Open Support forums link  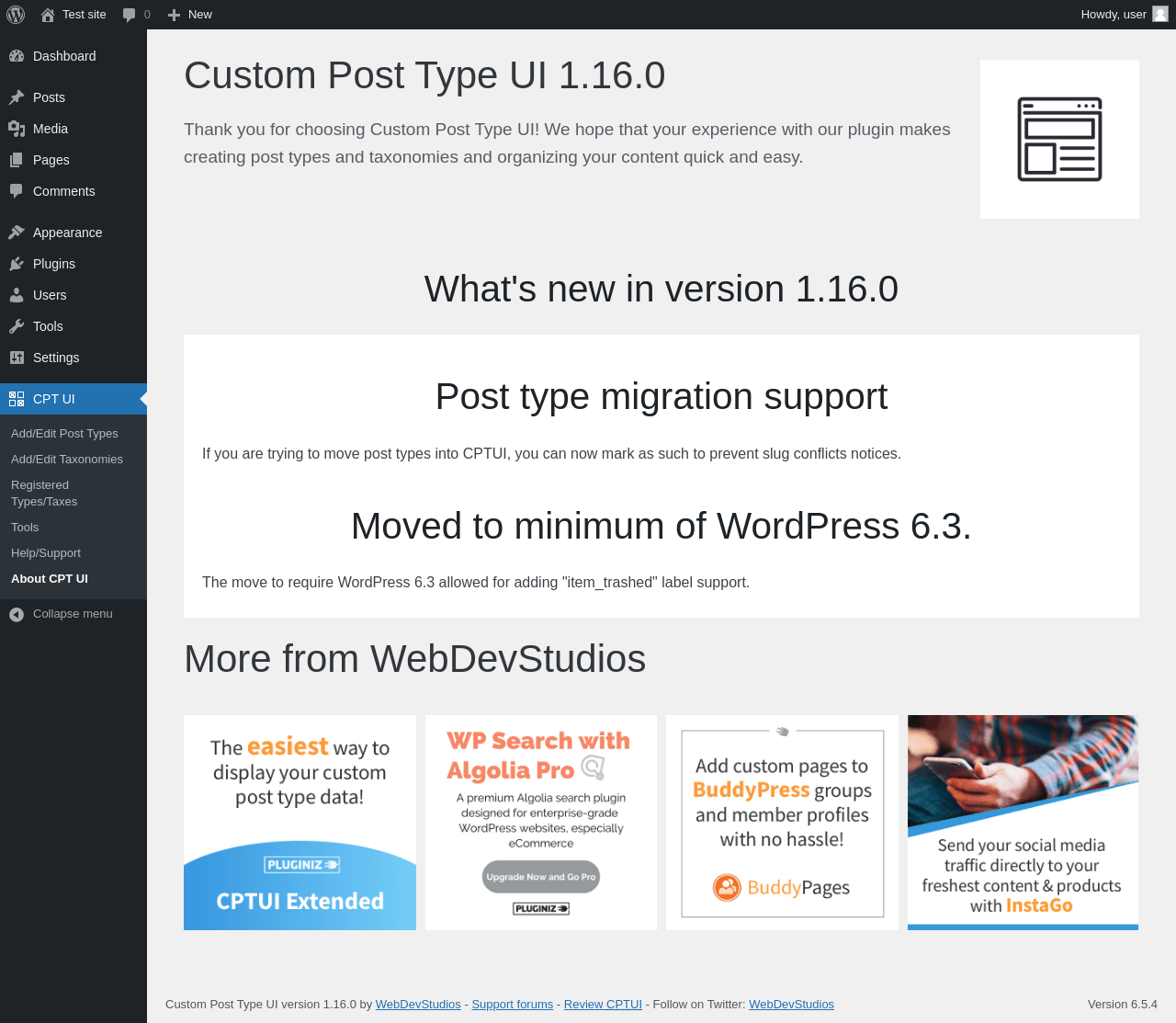pyautogui.click(x=513, y=1005)
